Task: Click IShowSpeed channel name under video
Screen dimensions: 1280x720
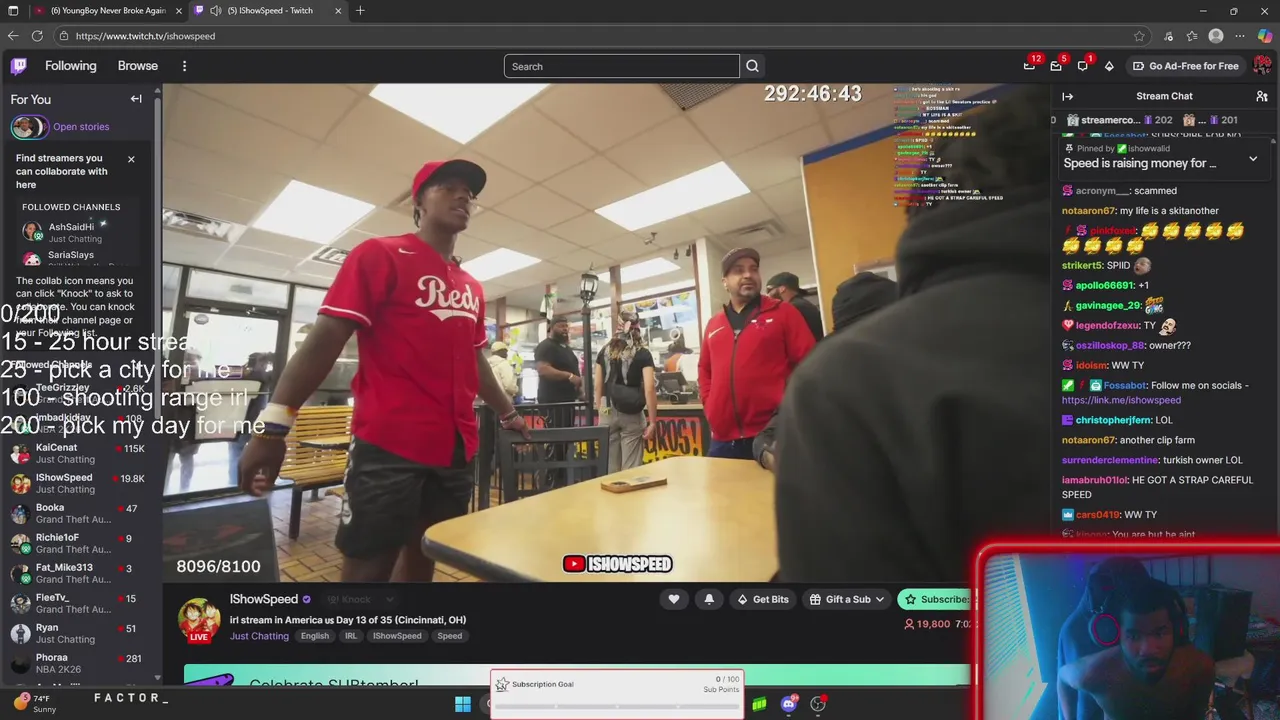Action: [264, 599]
